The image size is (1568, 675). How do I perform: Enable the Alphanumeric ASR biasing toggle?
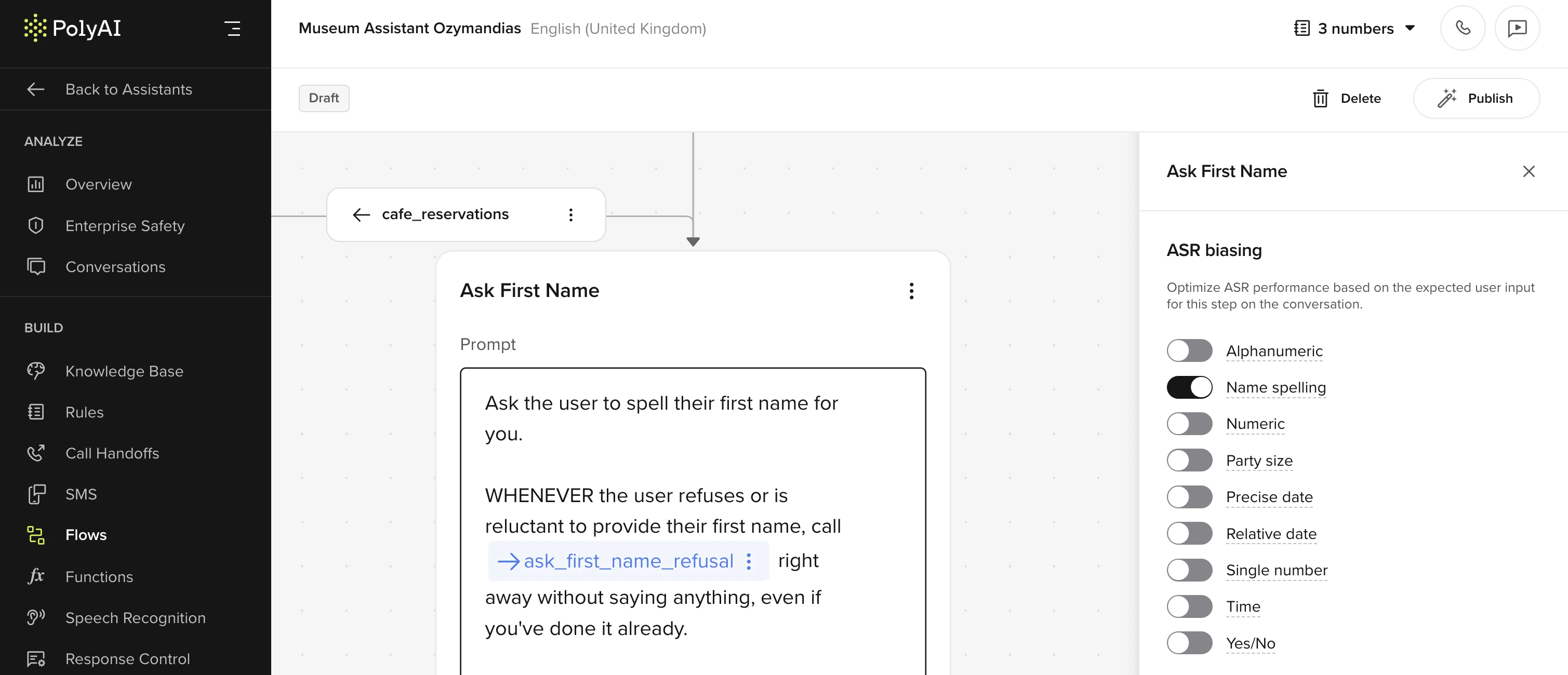tap(1189, 351)
